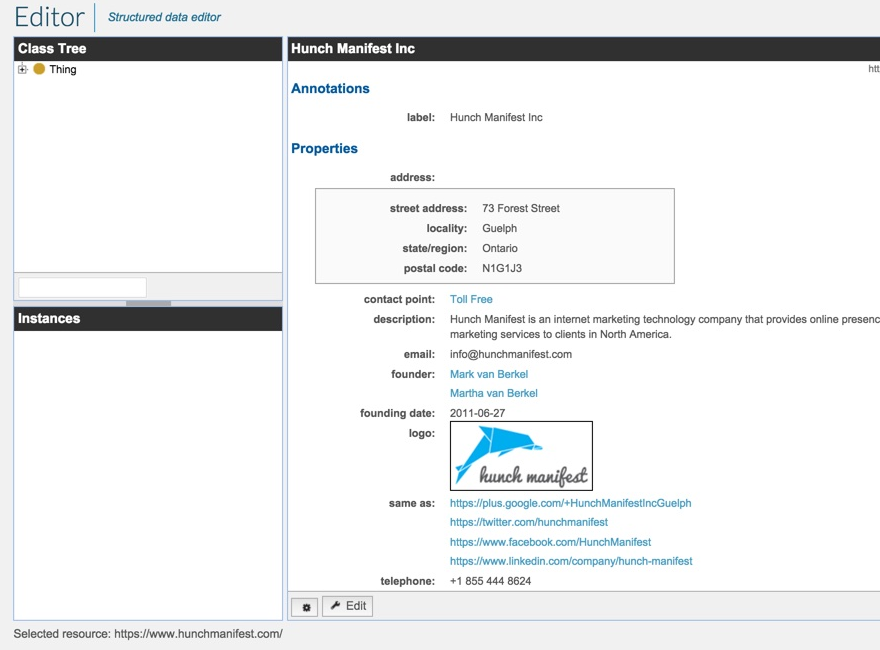
Task: Open the LinkedIn hunch-manifest link
Action: click(571, 561)
